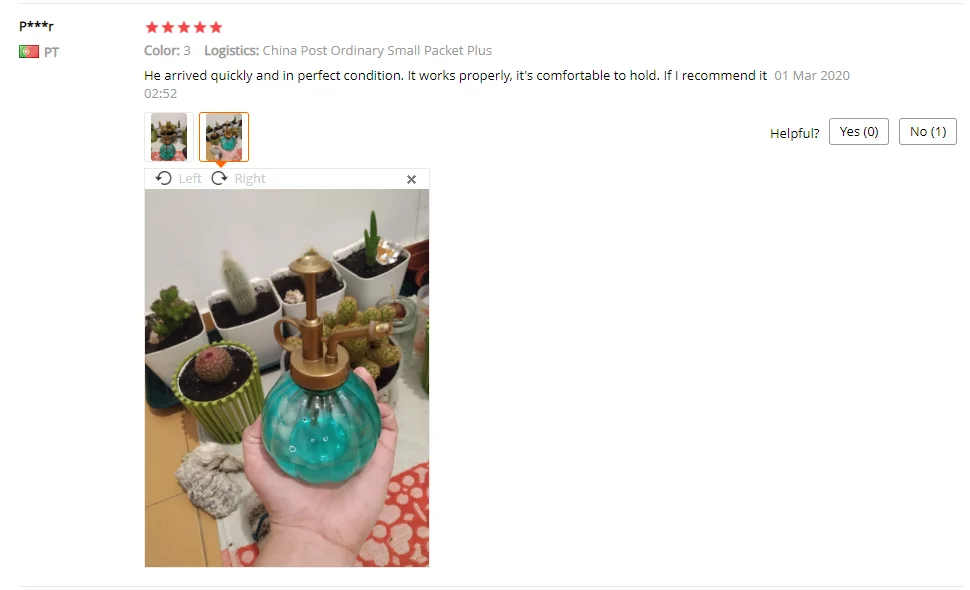Close the enlarged review photo viewer
The width and height of the screenshot is (970, 590).
(x=411, y=179)
